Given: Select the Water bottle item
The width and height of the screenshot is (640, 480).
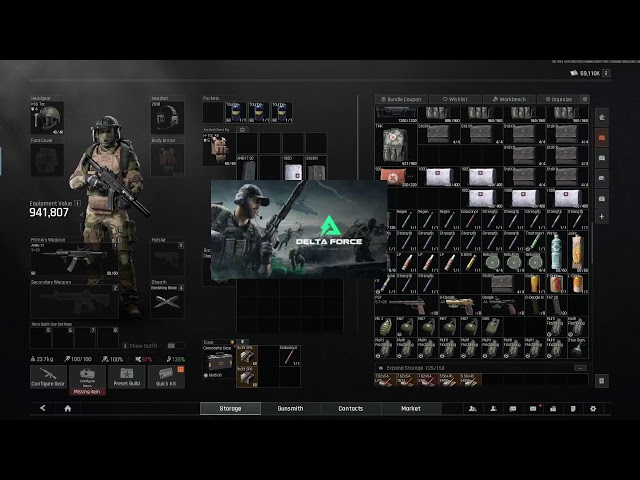Looking at the screenshot, I should (556, 253).
